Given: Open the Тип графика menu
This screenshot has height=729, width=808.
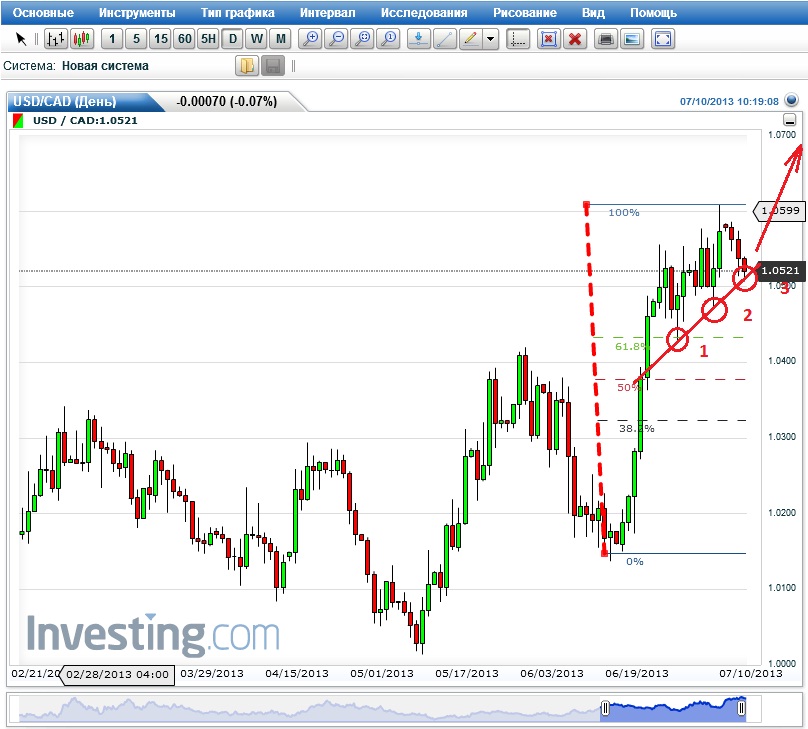Looking at the screenshot, I should (238, 13).
